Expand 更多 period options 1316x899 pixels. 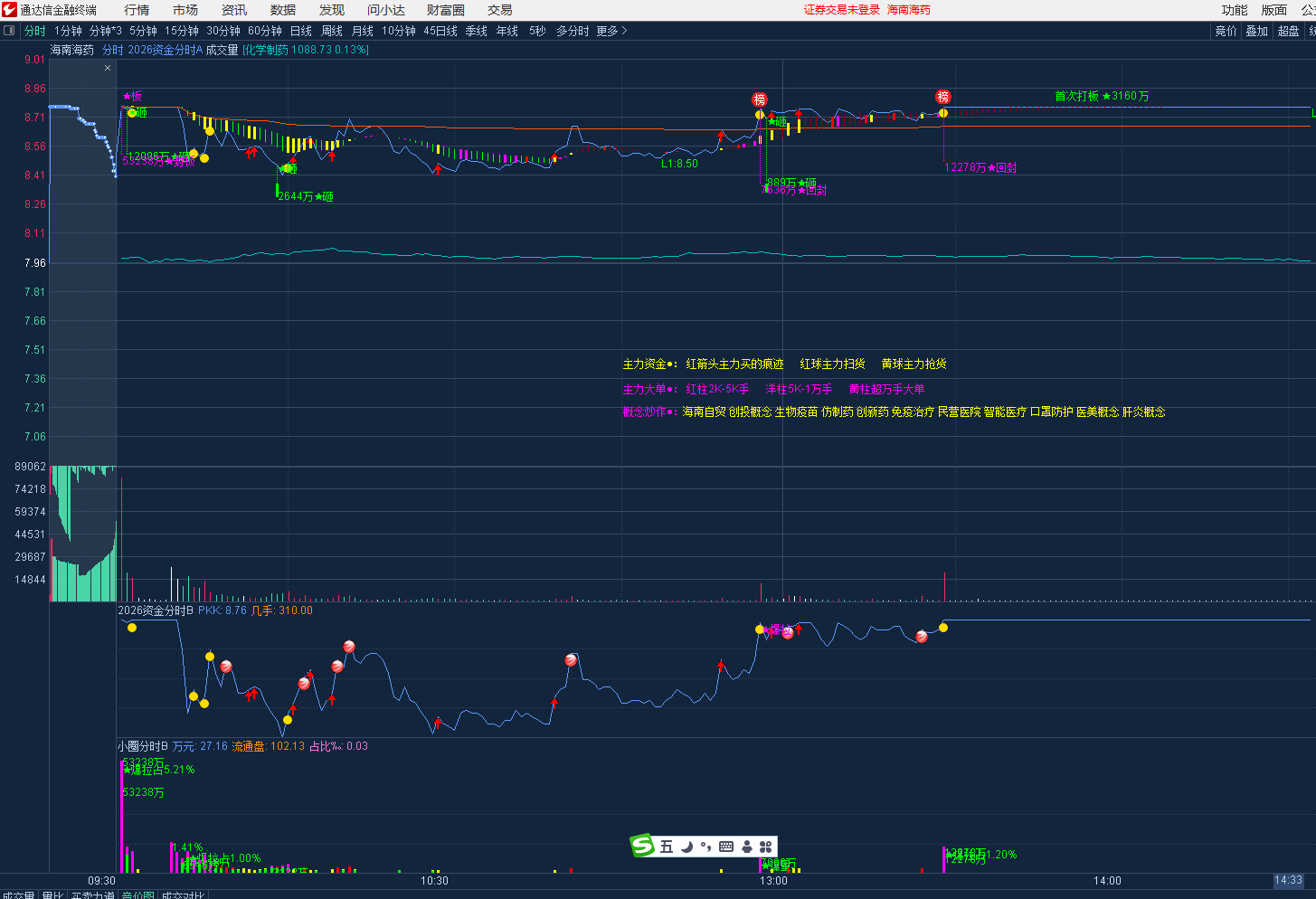point(611,31)
